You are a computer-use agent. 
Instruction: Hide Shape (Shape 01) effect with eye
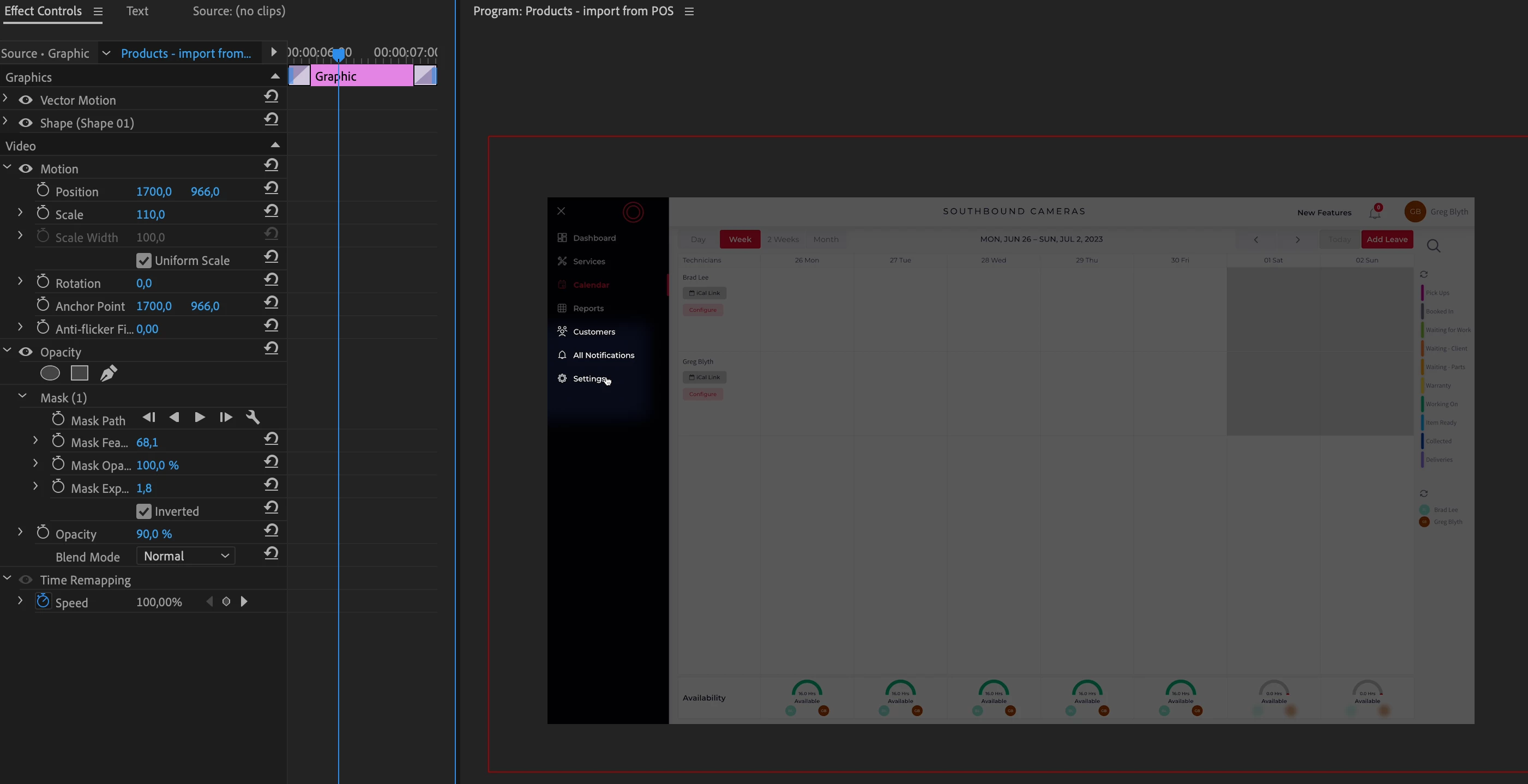click(x=26, y=123)
